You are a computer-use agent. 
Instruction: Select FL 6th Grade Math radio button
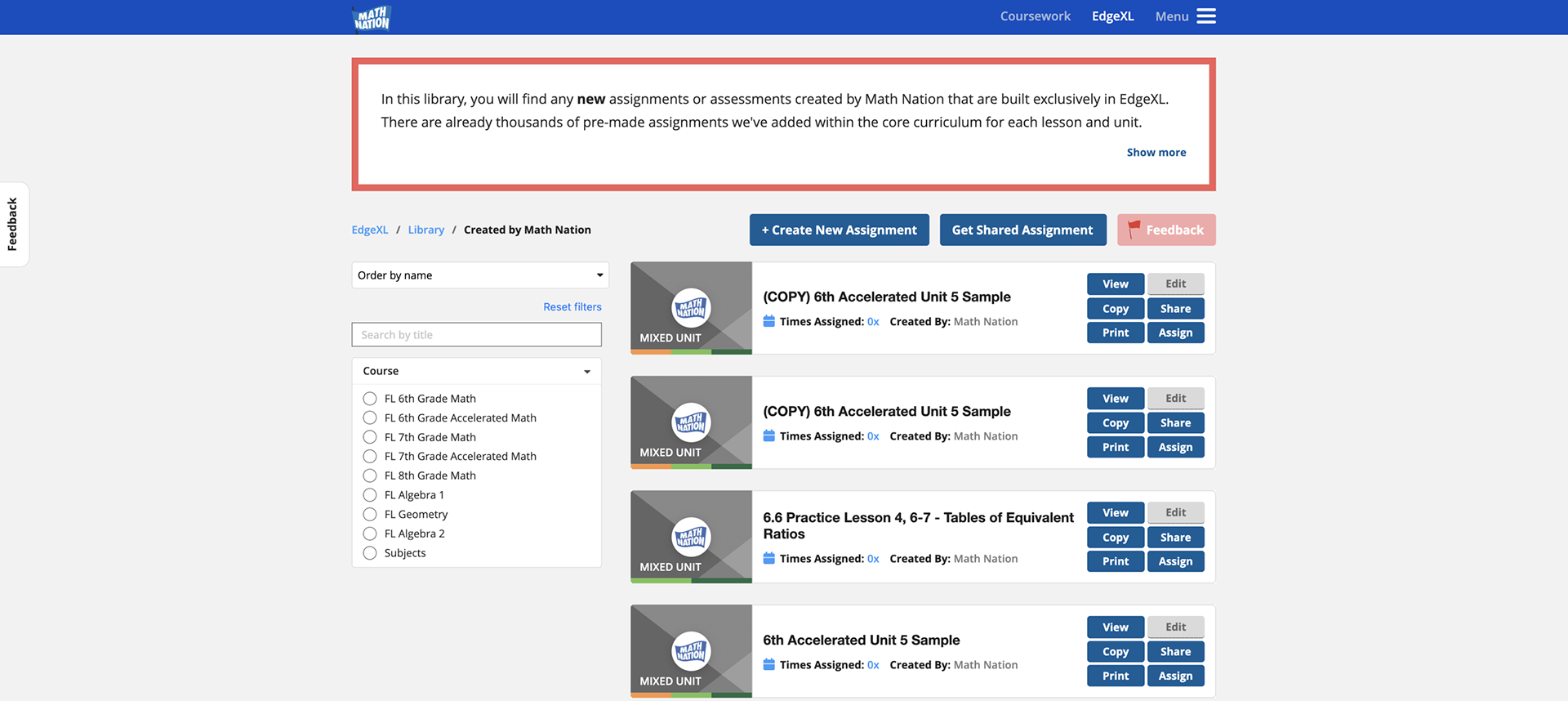(x=370, y=399)
